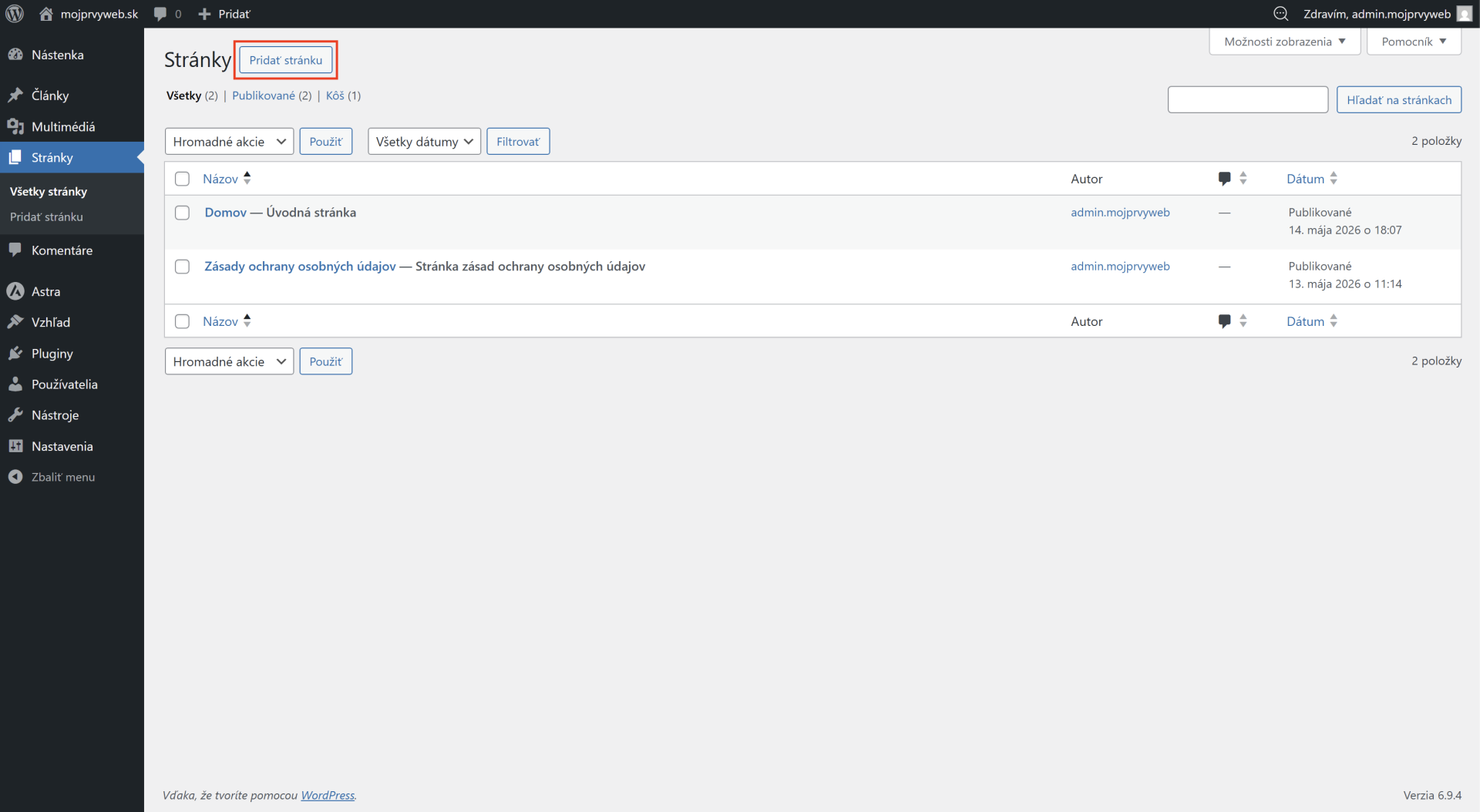Viewport: 1480px width, 812px height.
Task: Sort by Názov arrows in header
Action: (x=247, y=178)
